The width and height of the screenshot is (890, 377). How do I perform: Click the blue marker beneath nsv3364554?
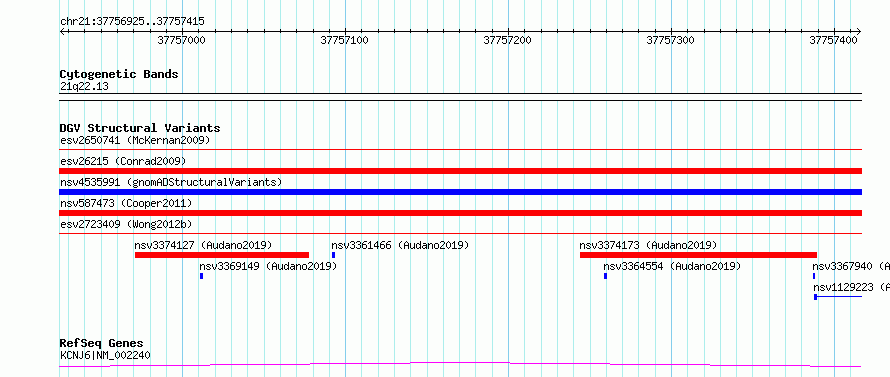coord(605,276)
